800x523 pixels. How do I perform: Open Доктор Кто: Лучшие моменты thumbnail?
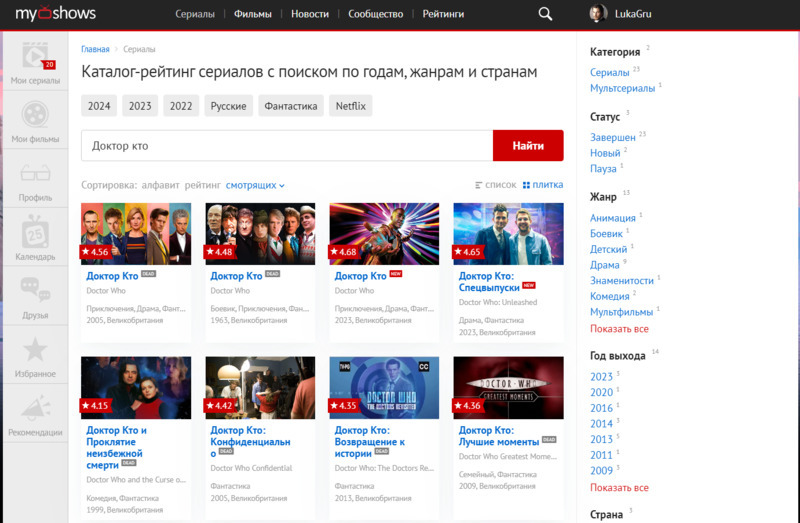click(509, 388)
